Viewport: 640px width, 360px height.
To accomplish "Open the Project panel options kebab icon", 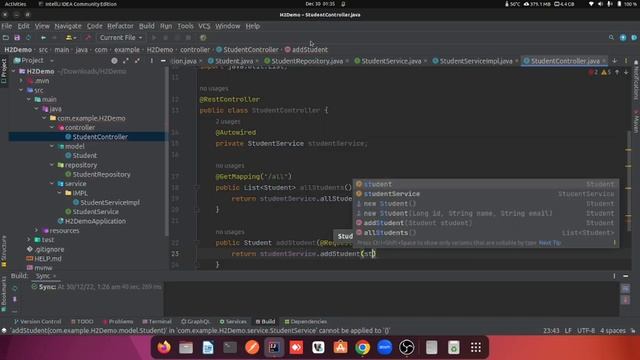I will click(151, 61).
